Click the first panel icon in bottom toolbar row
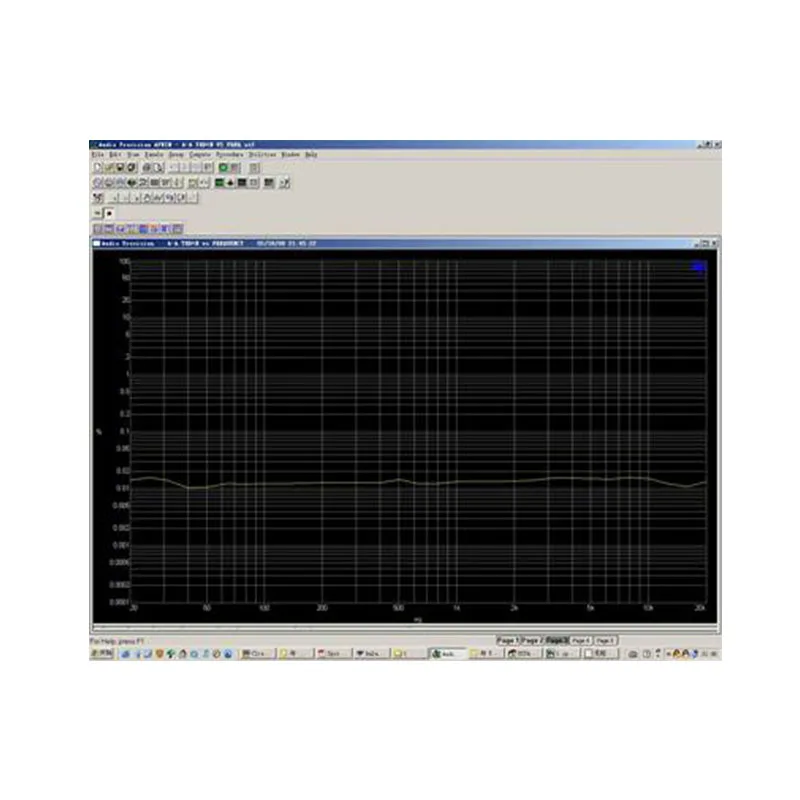This screenshot has height=800, width=800. pos(98,229)
